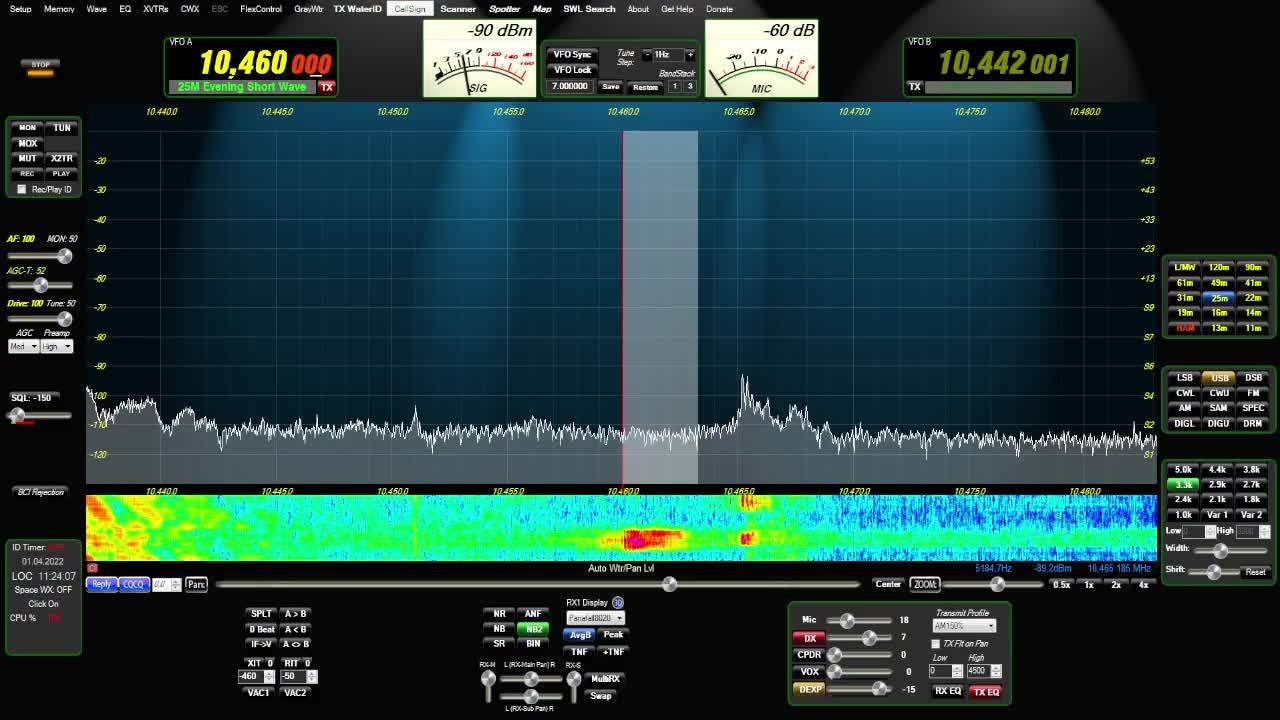
Task: Click the Center pan button
Action: [888, 584]
